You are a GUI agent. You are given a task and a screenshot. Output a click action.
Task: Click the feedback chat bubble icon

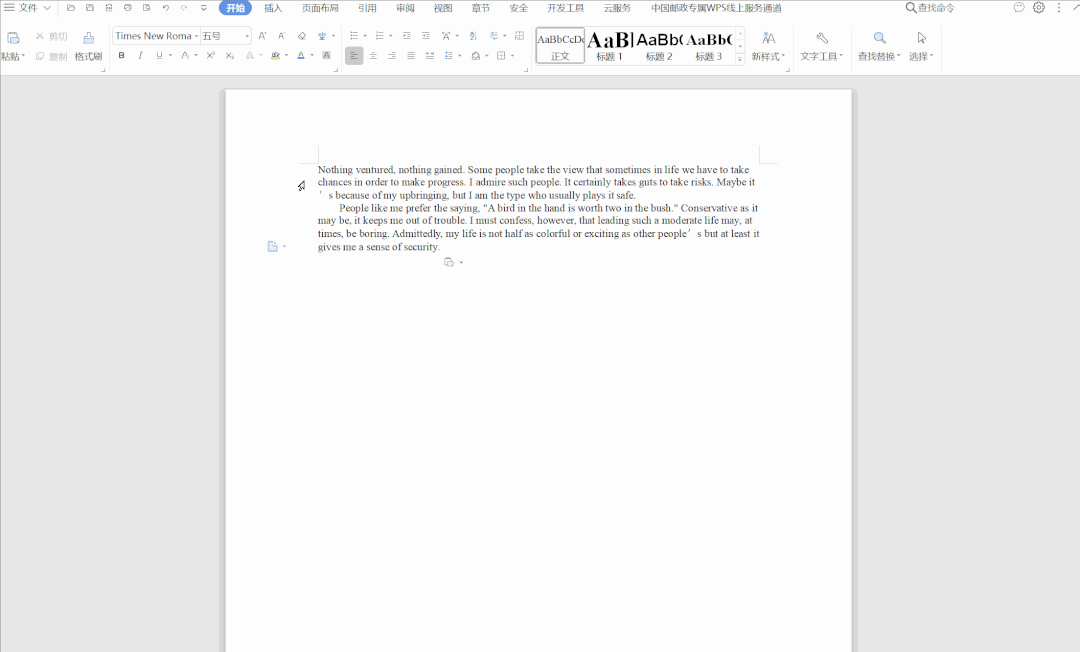coord(1019,8)
